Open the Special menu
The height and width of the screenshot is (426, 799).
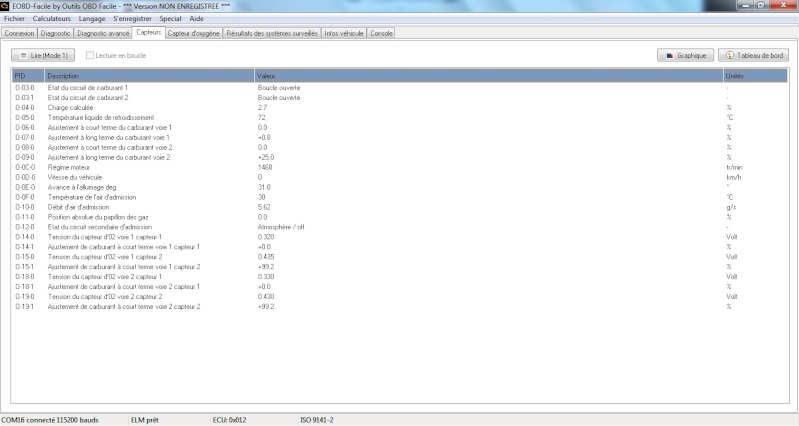point(170,18)
